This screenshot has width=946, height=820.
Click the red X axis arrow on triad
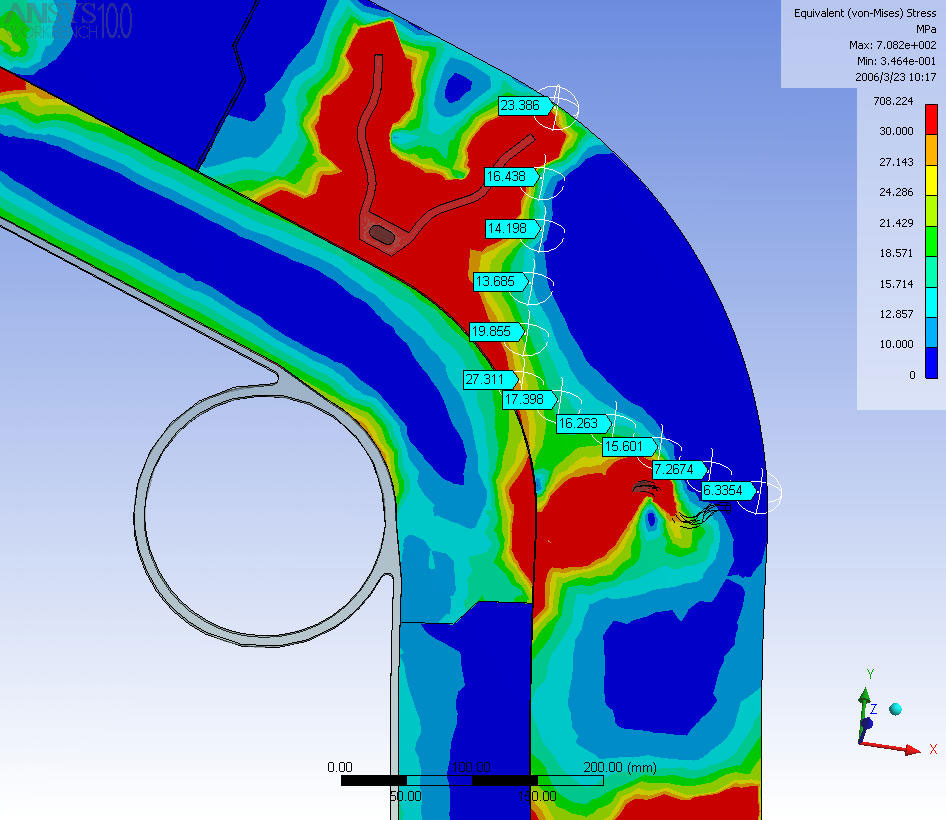[900, 746]
